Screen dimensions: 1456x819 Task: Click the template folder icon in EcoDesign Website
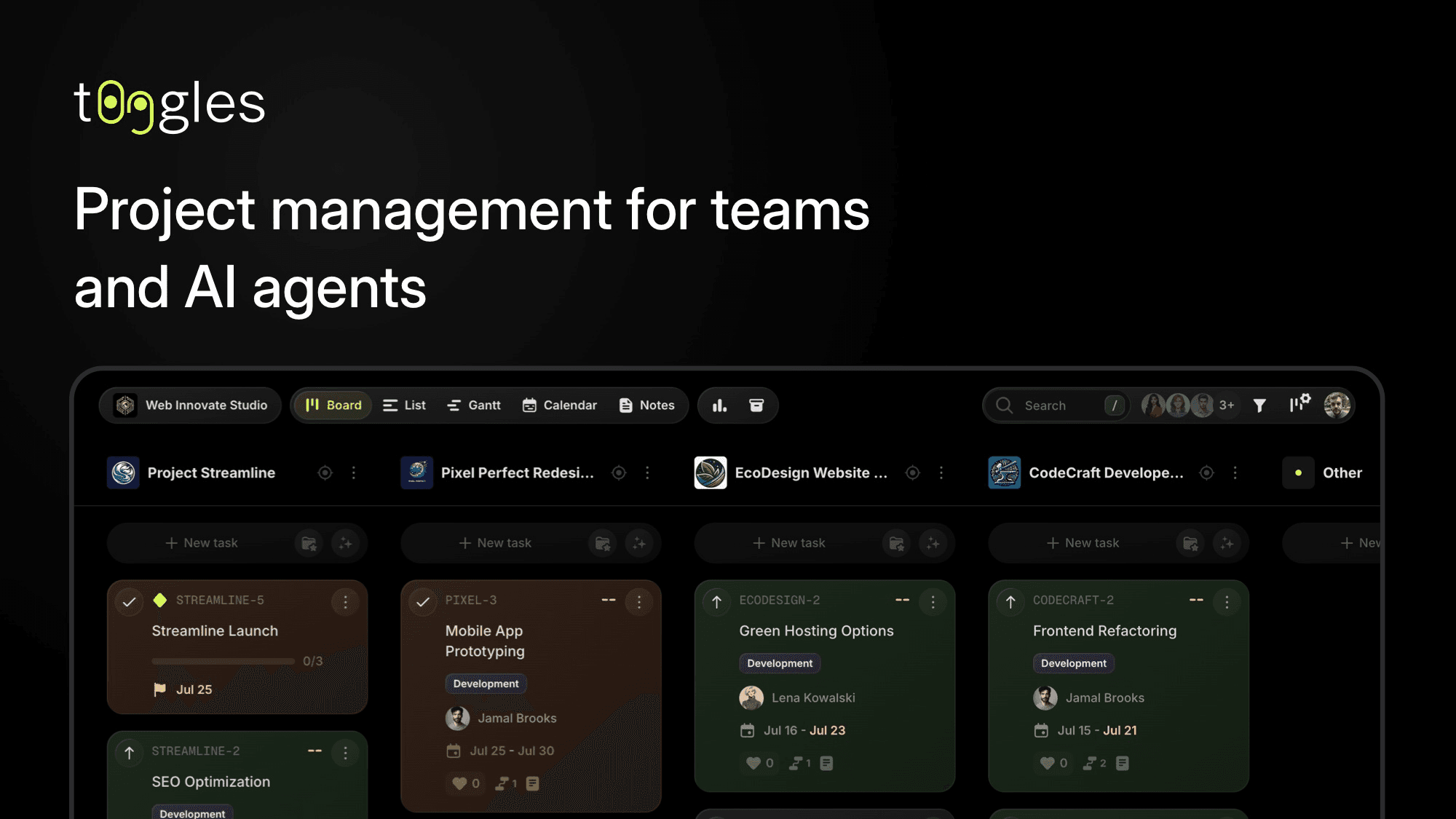[x=897, y=543]
